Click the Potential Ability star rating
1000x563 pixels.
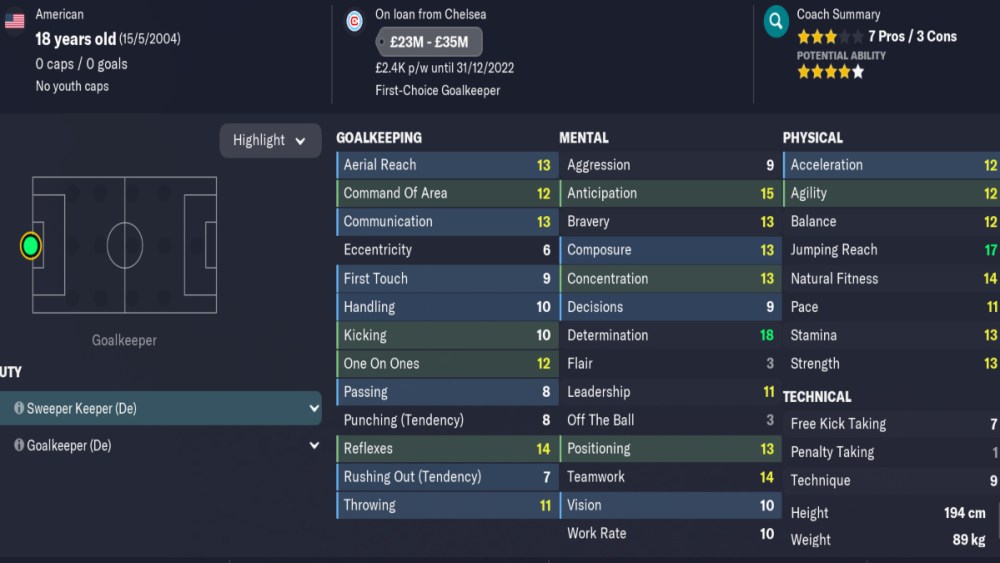[x=829, y=72]
